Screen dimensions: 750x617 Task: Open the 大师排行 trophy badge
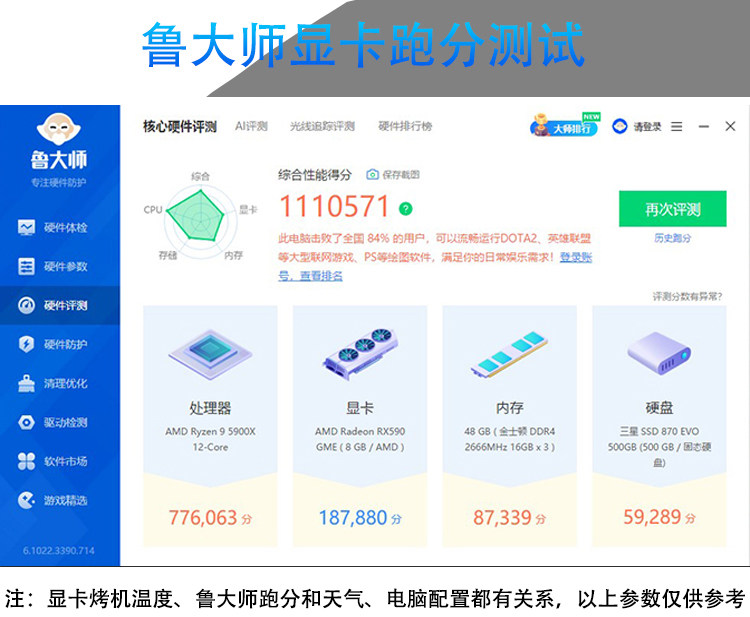[565, 125]
